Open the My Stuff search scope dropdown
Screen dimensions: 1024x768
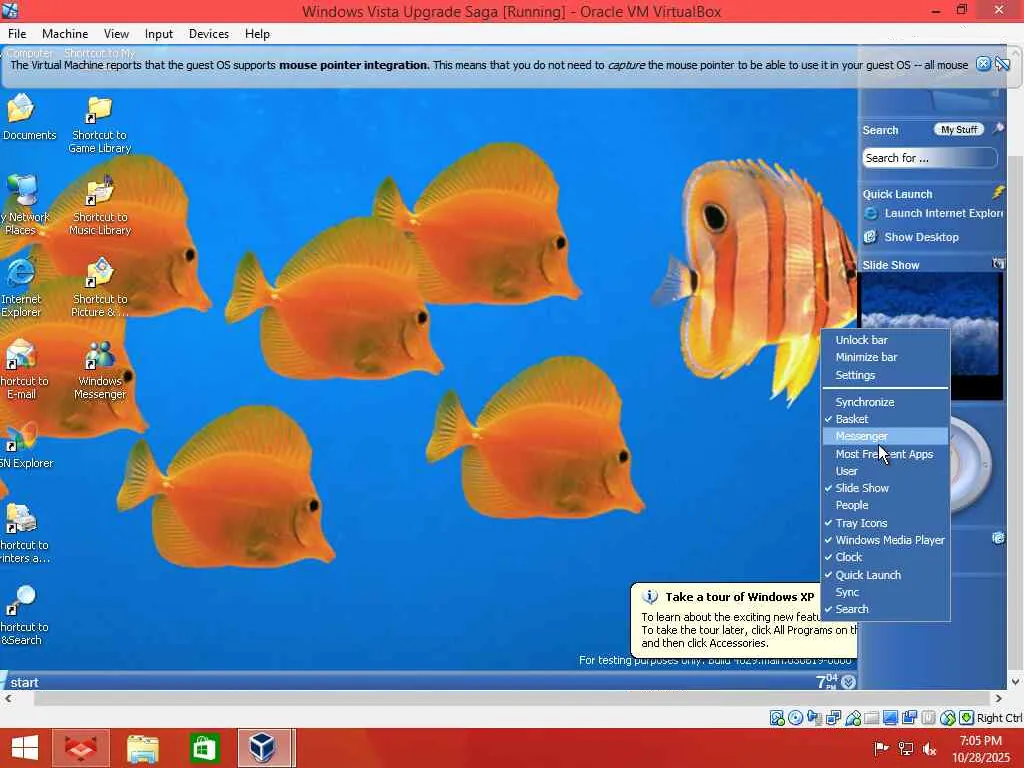click(x=958, y=129)
